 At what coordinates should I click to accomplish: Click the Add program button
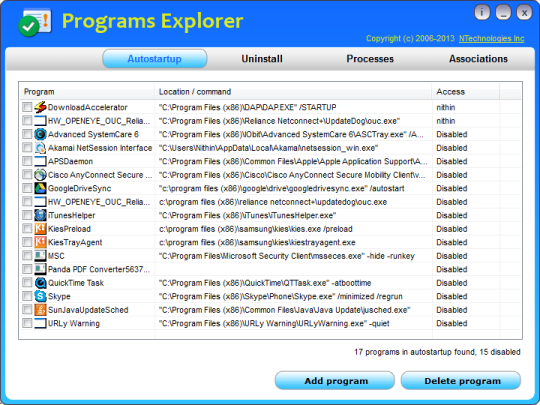click(335, 381)
